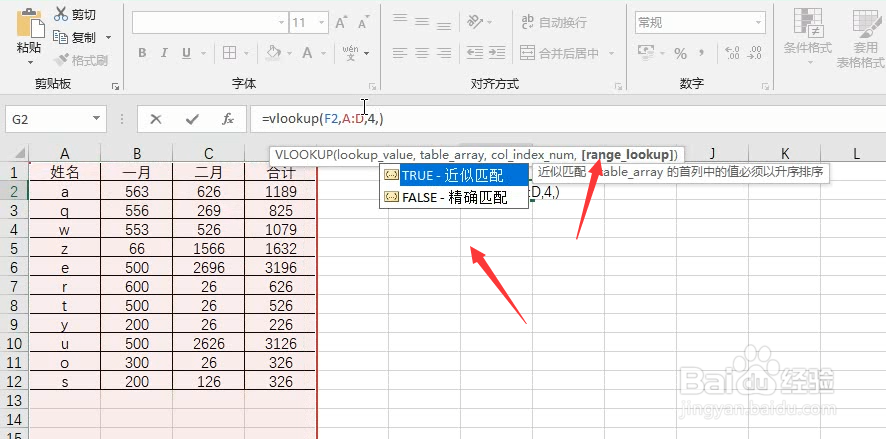Open format as table (套用表格格式)
This screenshot has width=886, height=439.
click(x=861, y=38)
